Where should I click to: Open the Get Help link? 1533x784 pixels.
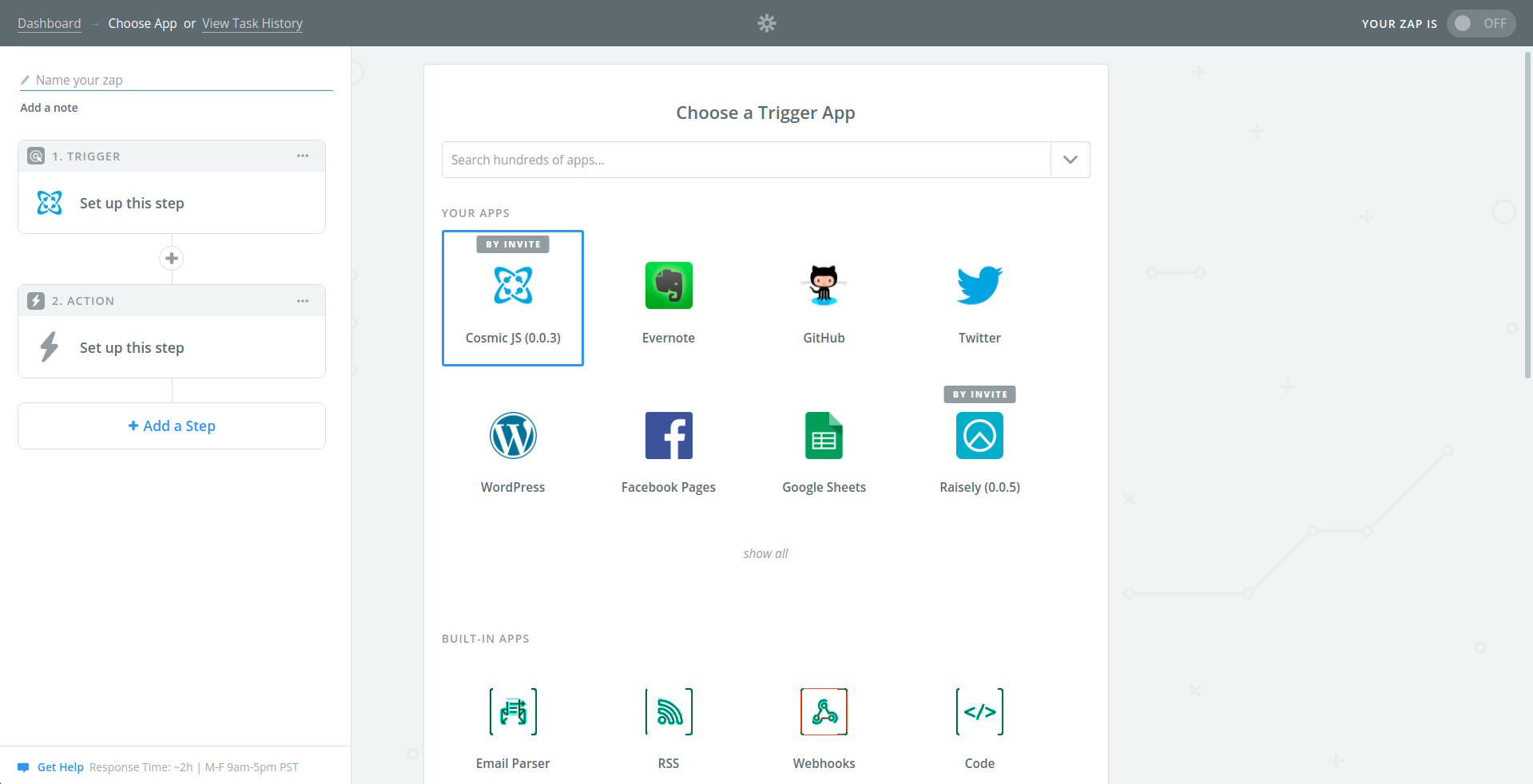pos(61,767)
